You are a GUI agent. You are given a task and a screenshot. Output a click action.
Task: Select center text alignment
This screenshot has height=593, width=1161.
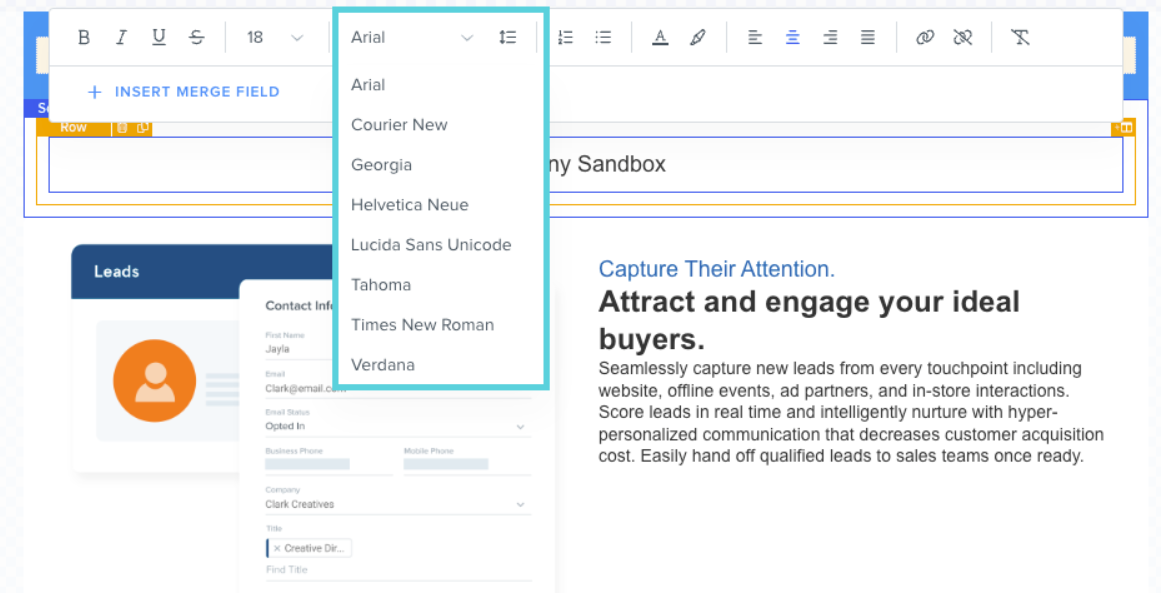tap(792, 37)
